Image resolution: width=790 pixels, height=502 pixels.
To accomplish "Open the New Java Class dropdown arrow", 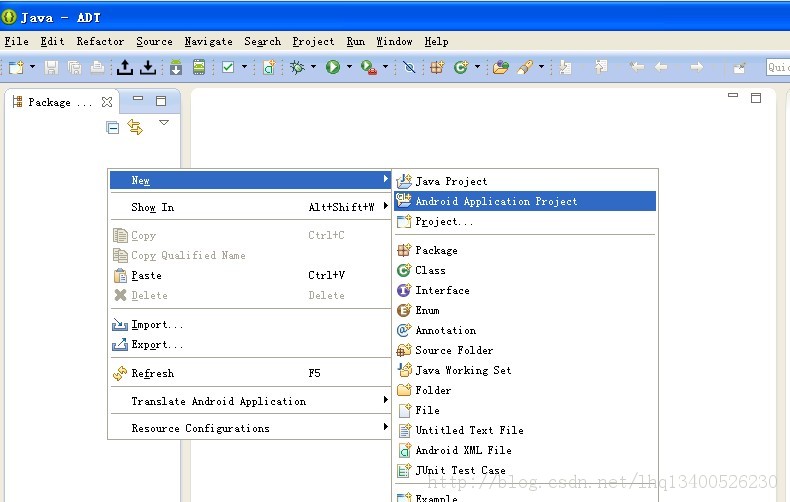I will click(477, 67).
